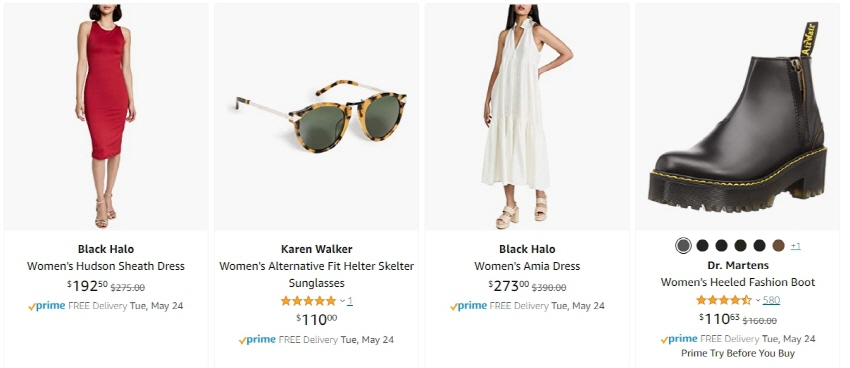The image size is (850, 368).
Task: Open the black Dr. Martens boot image
Action: 737,117
